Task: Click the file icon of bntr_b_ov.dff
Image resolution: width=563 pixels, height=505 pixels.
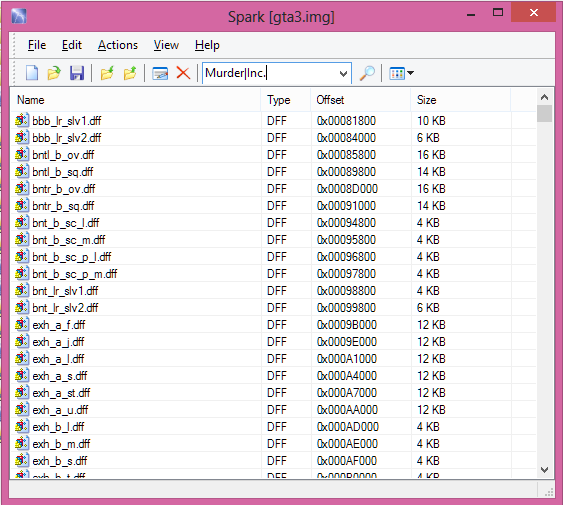Action: (22, 188)
